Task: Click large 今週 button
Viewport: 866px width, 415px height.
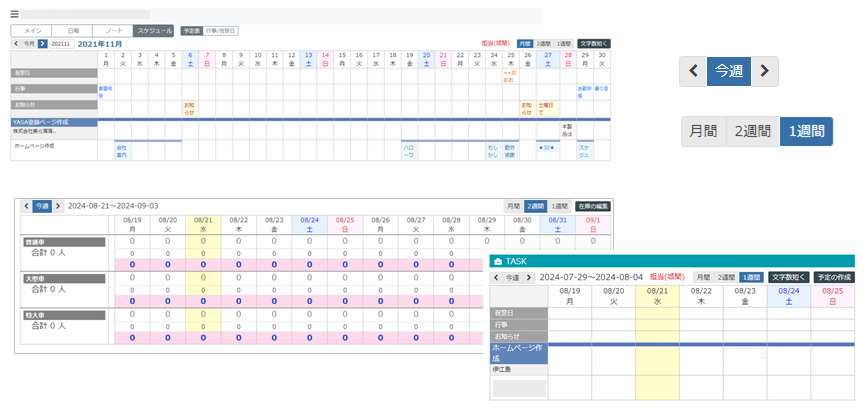Action: pyautogui.click(x=729, y=71)
